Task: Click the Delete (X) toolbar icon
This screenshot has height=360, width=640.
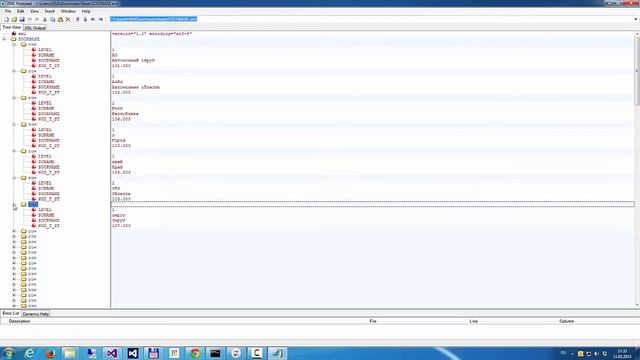Action: pyautogui.click(x=68, y=19)
